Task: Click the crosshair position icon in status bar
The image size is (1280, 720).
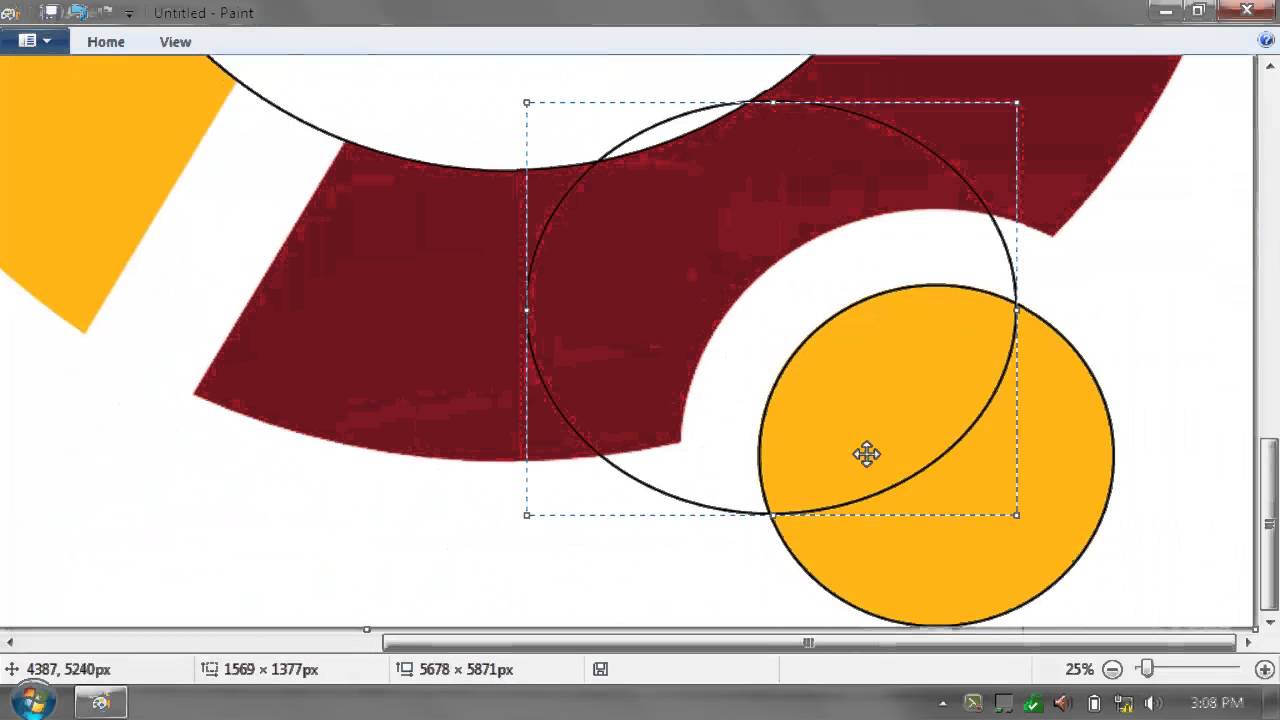Action: [x=12, y=669]
